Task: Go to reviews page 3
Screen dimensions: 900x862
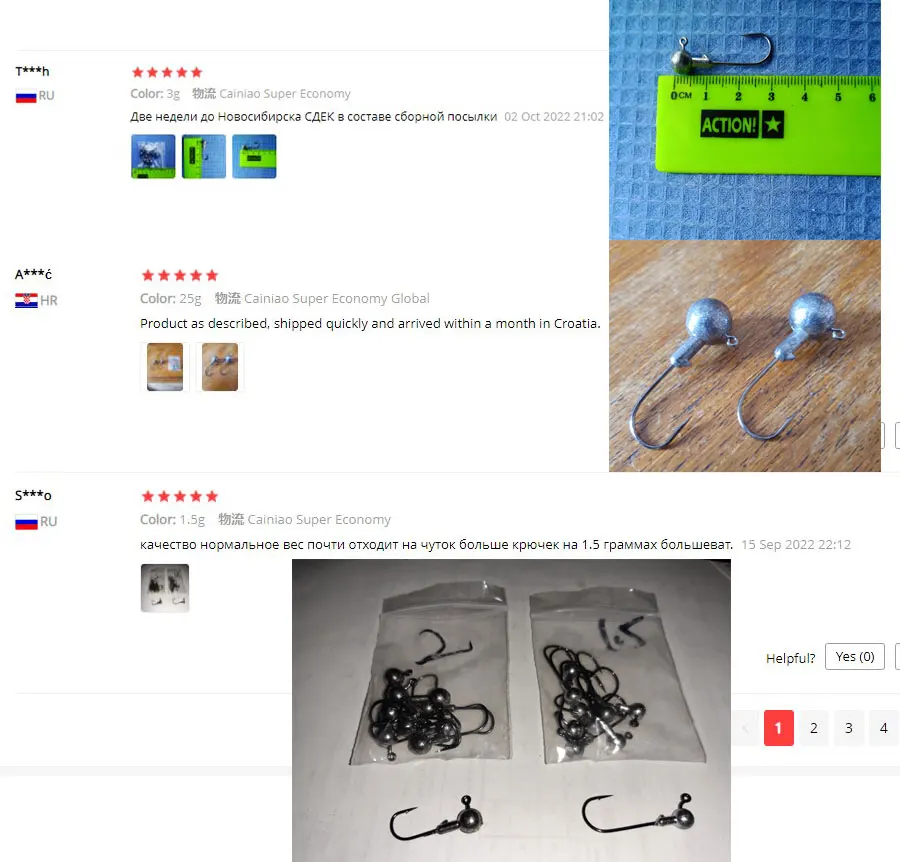Action: (848, 728)
